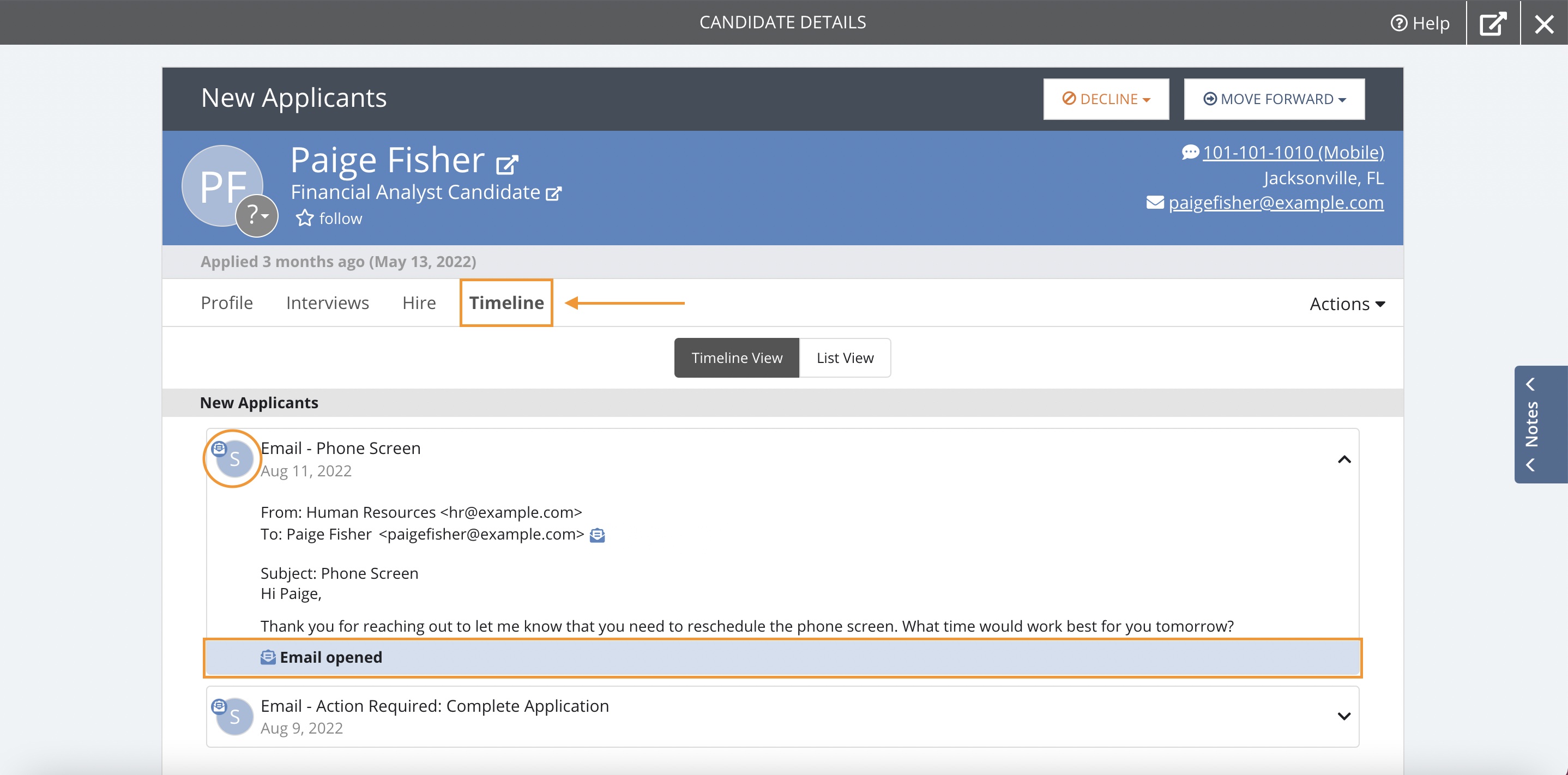Click the email-opened badge on the Phone Screen avatar
Image resolution: width=1568 pixels, height=775 pixels.
tap(219, 449)
